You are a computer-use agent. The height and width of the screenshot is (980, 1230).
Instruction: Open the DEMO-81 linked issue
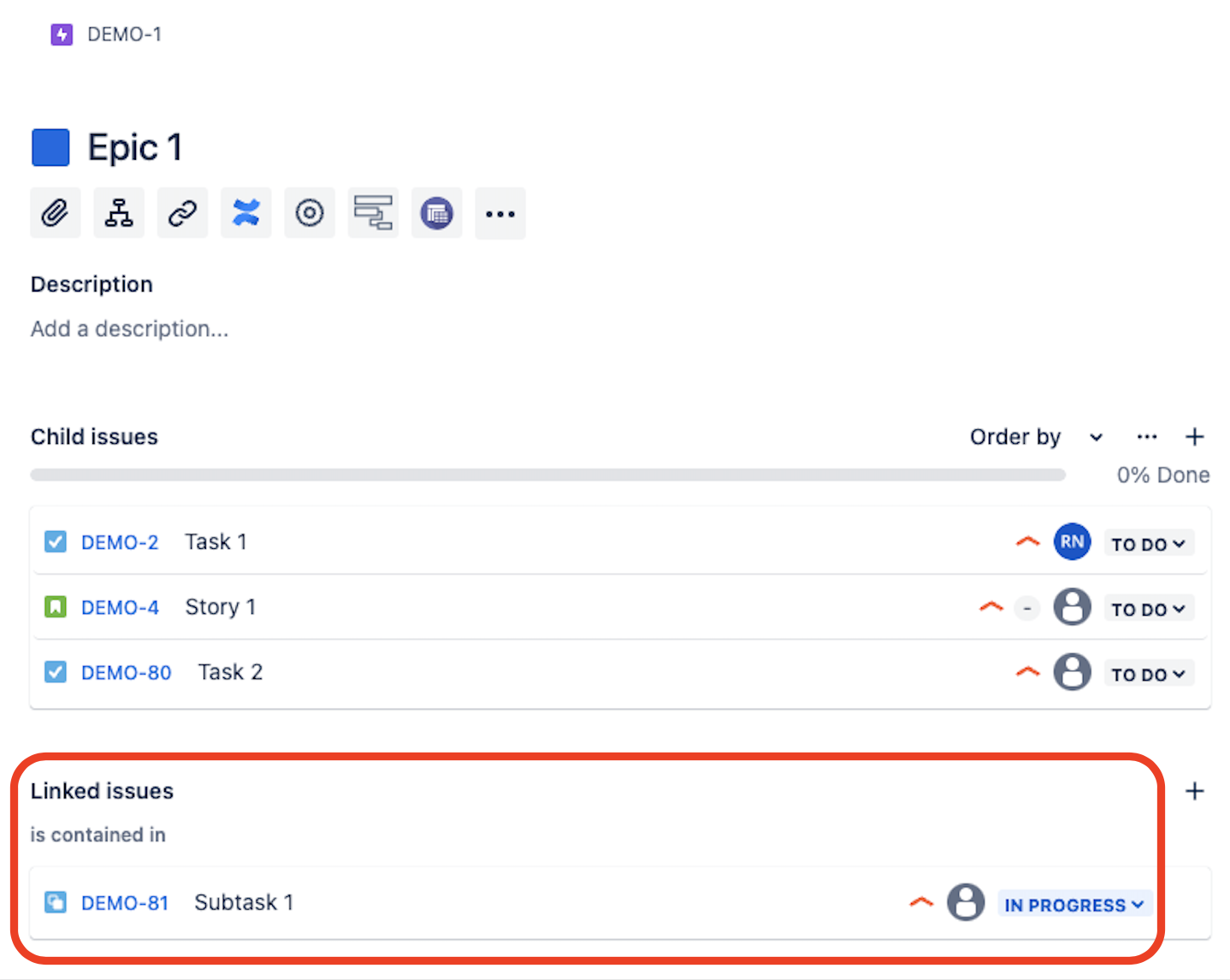coord(125,903)
